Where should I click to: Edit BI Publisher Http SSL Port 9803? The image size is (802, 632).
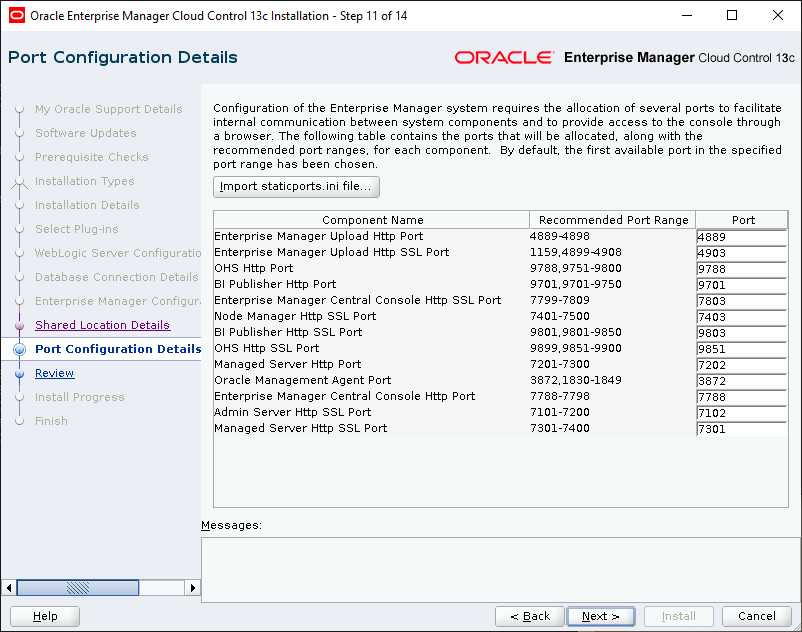click(741, 333)
